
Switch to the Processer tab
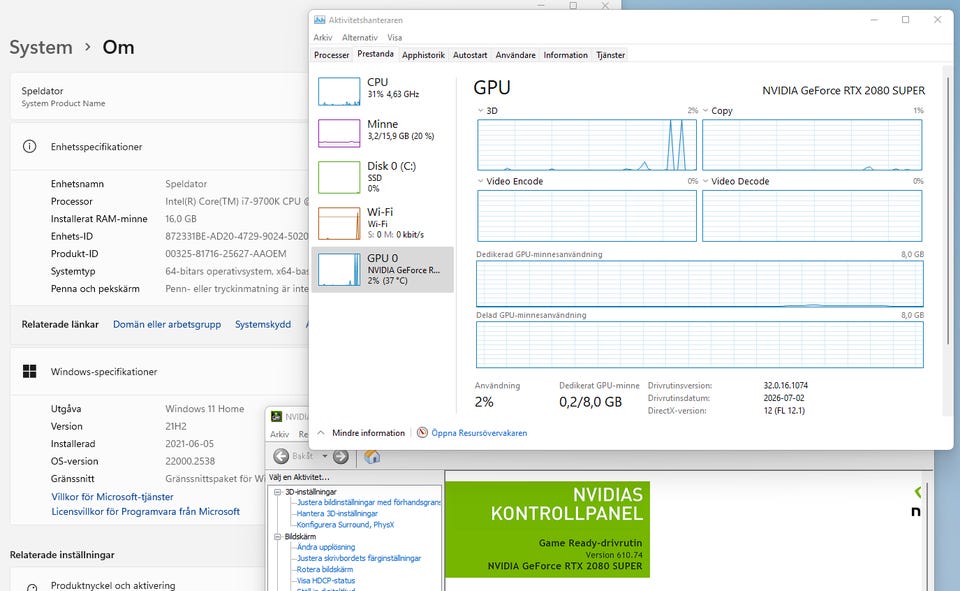331,55
